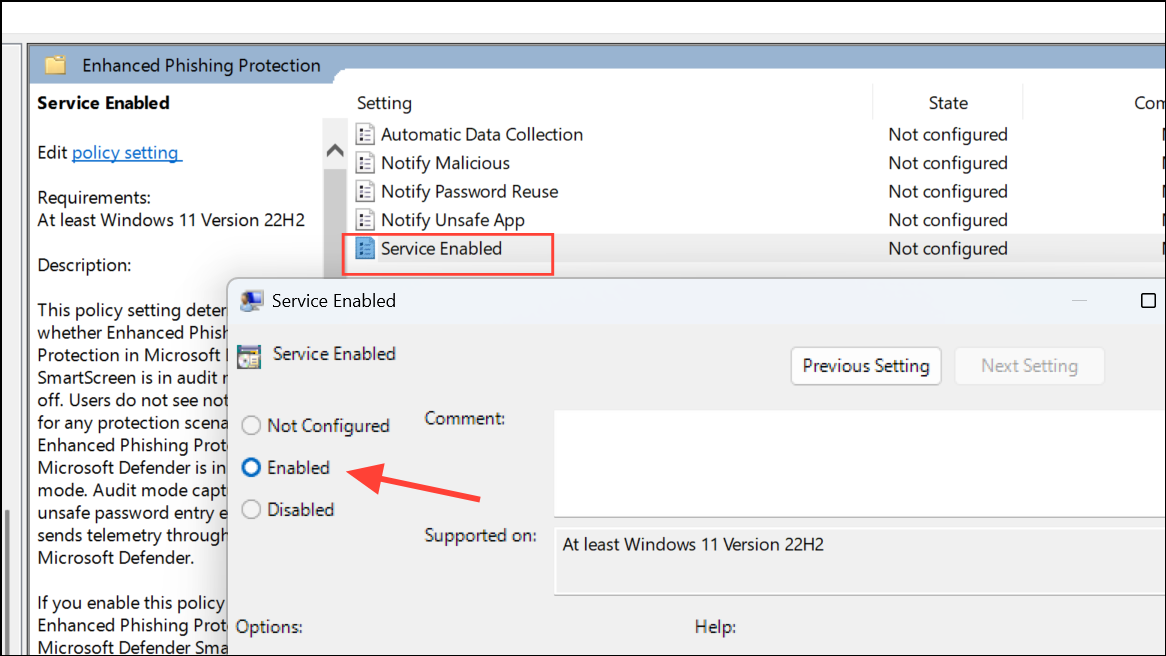Screen dimensions: 1166x656
Task: Open the policy setting link
Action: tap(126, 152)
